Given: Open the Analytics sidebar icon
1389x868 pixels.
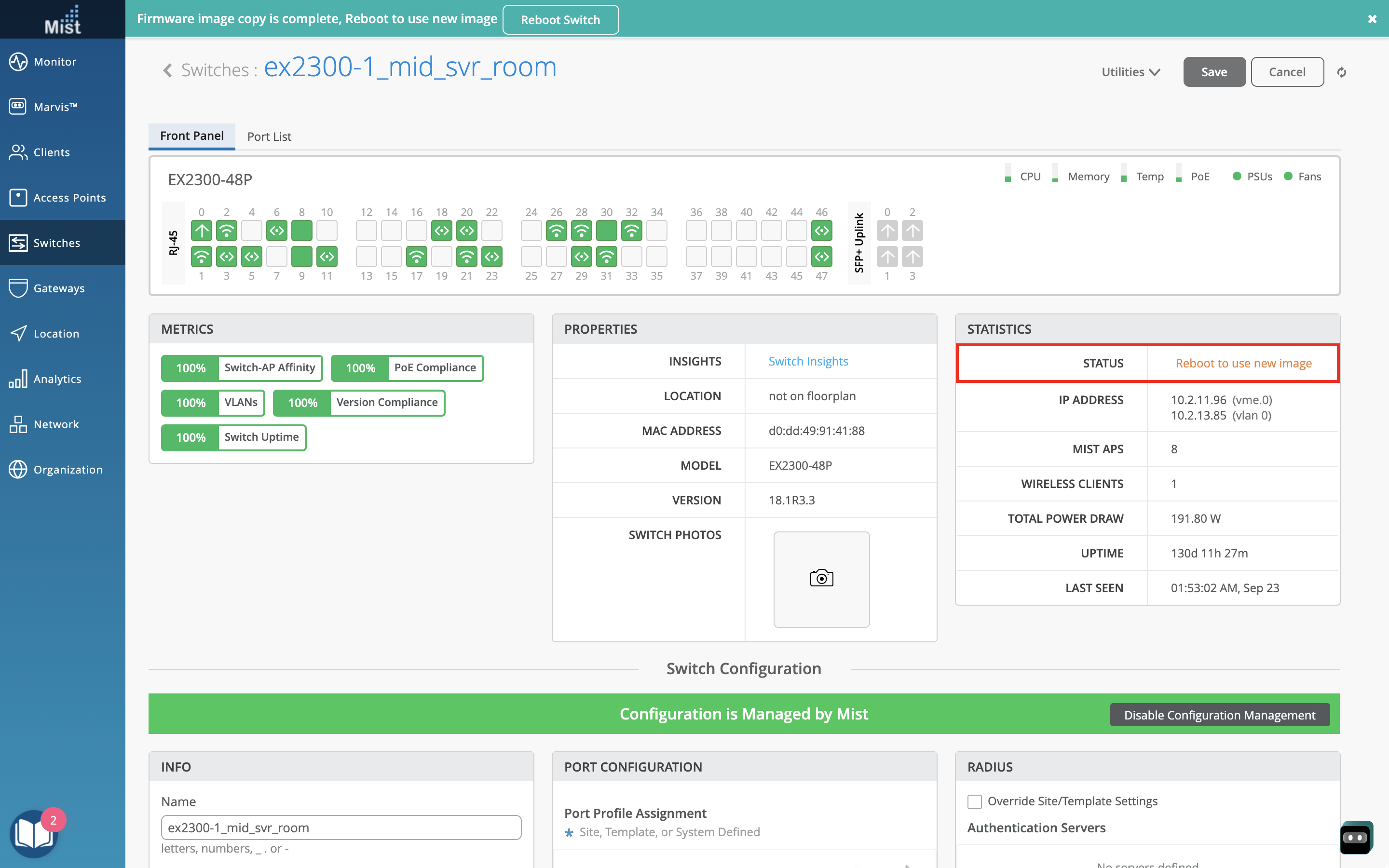Looking at the screenshot, I should (18, 379).
